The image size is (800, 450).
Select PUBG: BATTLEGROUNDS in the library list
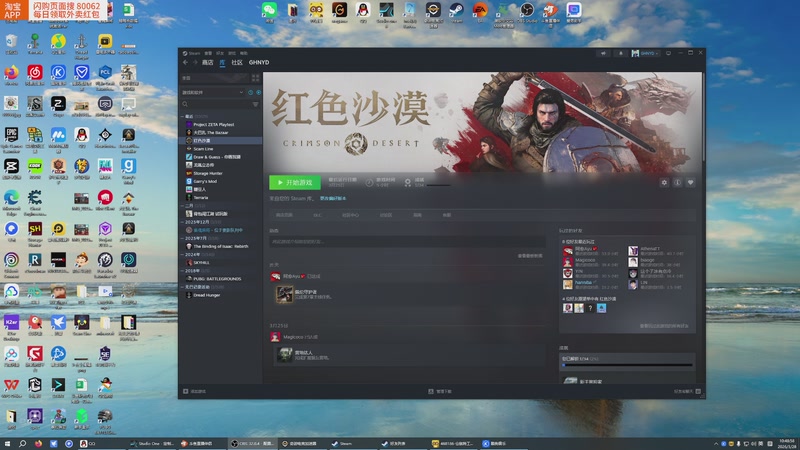pos(221,279)
